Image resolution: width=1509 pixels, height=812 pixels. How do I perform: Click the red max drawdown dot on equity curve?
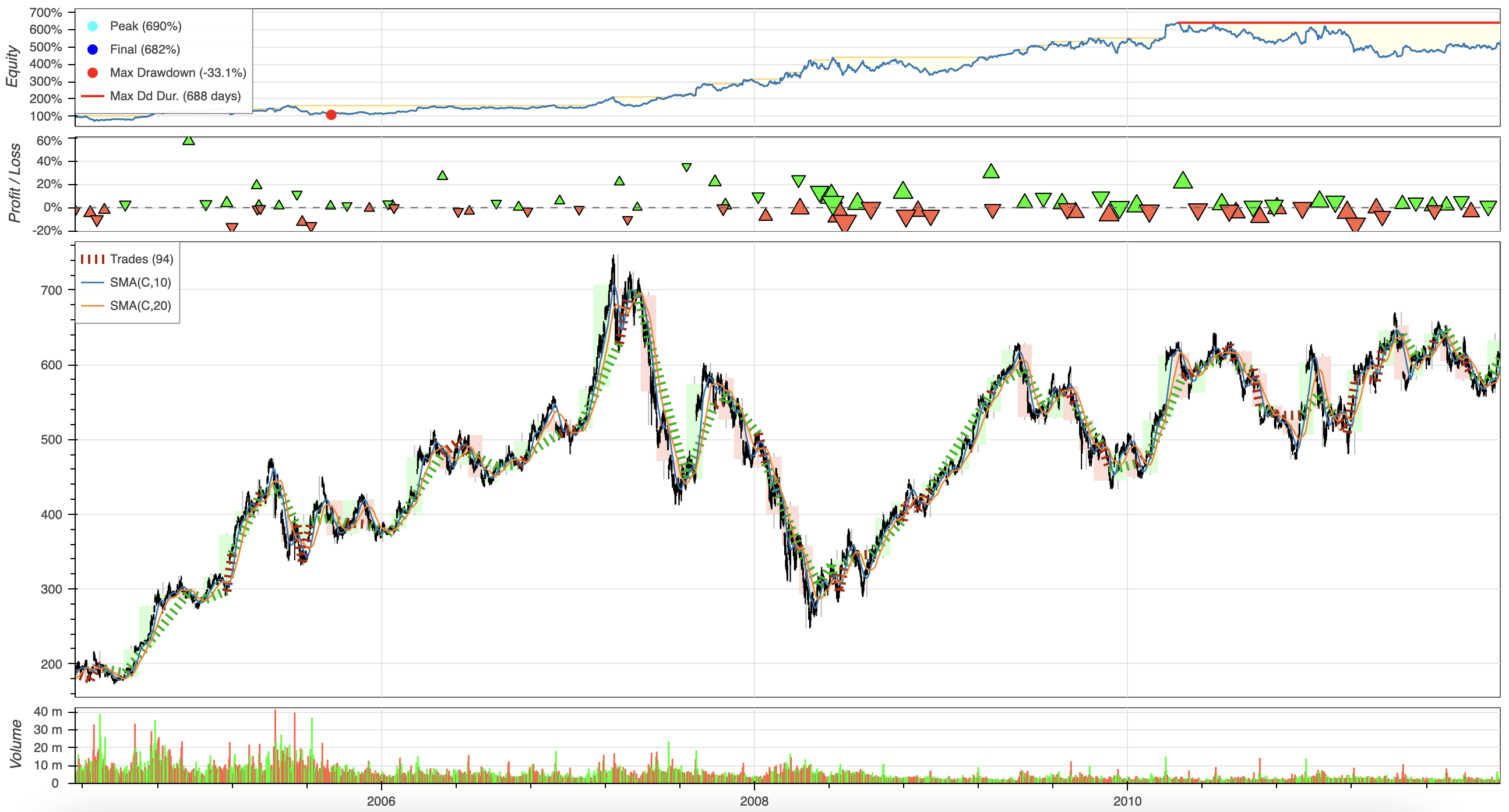[x=331, y=115]
